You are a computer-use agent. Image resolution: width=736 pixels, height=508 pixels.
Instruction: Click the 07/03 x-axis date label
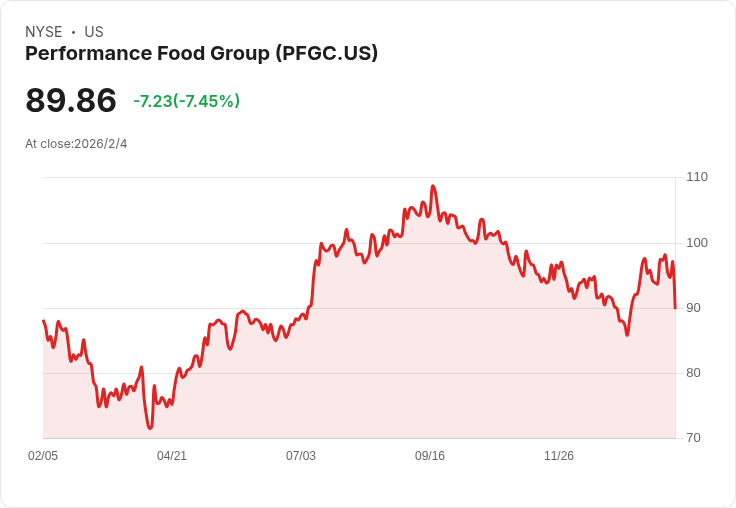tap(301, 455)
